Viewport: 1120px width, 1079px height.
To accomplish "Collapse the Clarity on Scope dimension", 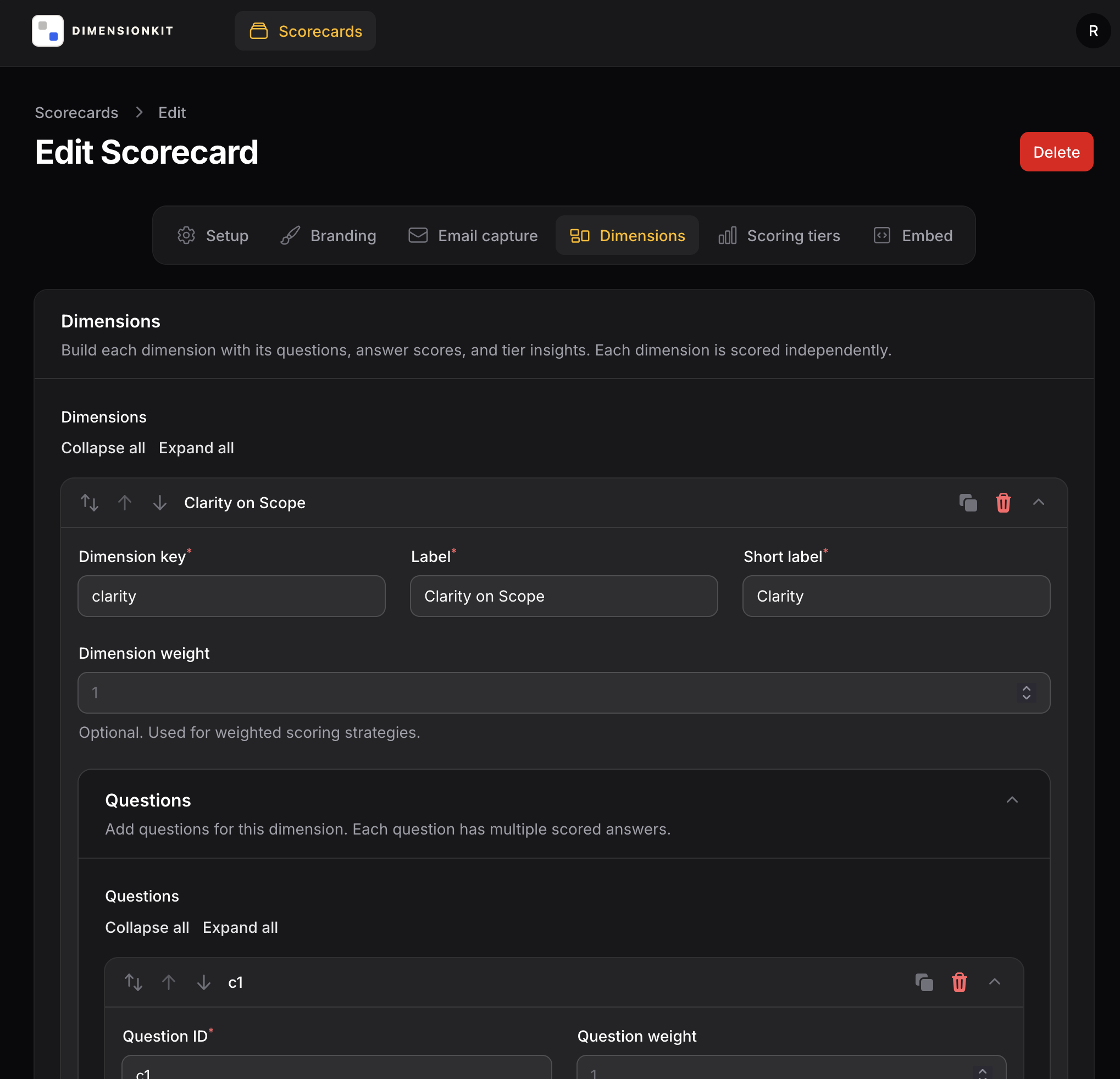I will pos(1038,503).
